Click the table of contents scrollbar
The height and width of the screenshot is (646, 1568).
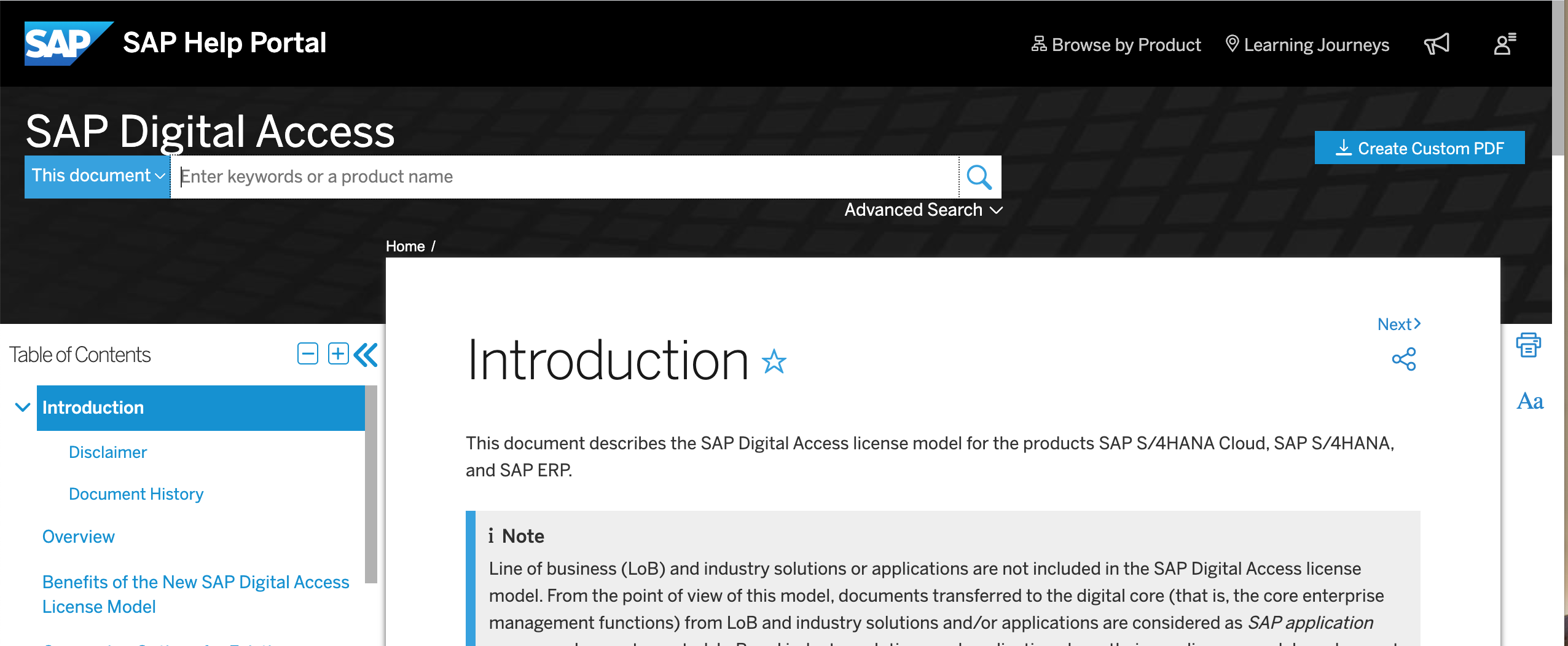pyautogui.click(x=370, y=484)
